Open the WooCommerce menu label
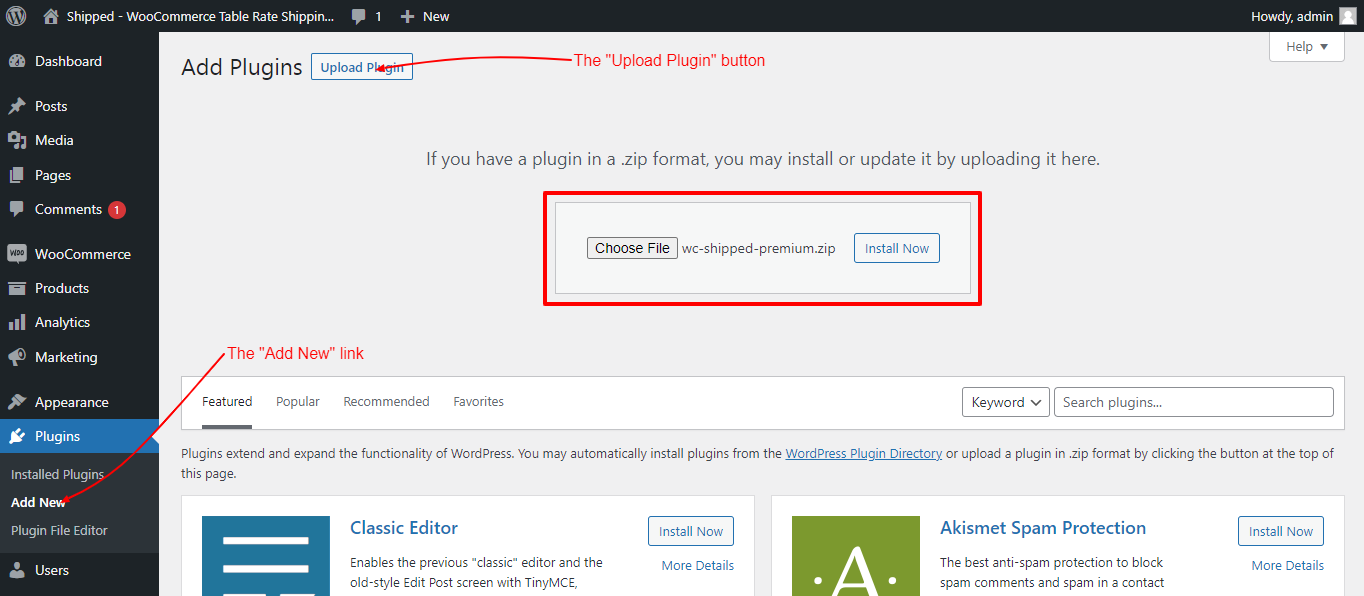Screen dimensions: 1364x596 point(83,254)
